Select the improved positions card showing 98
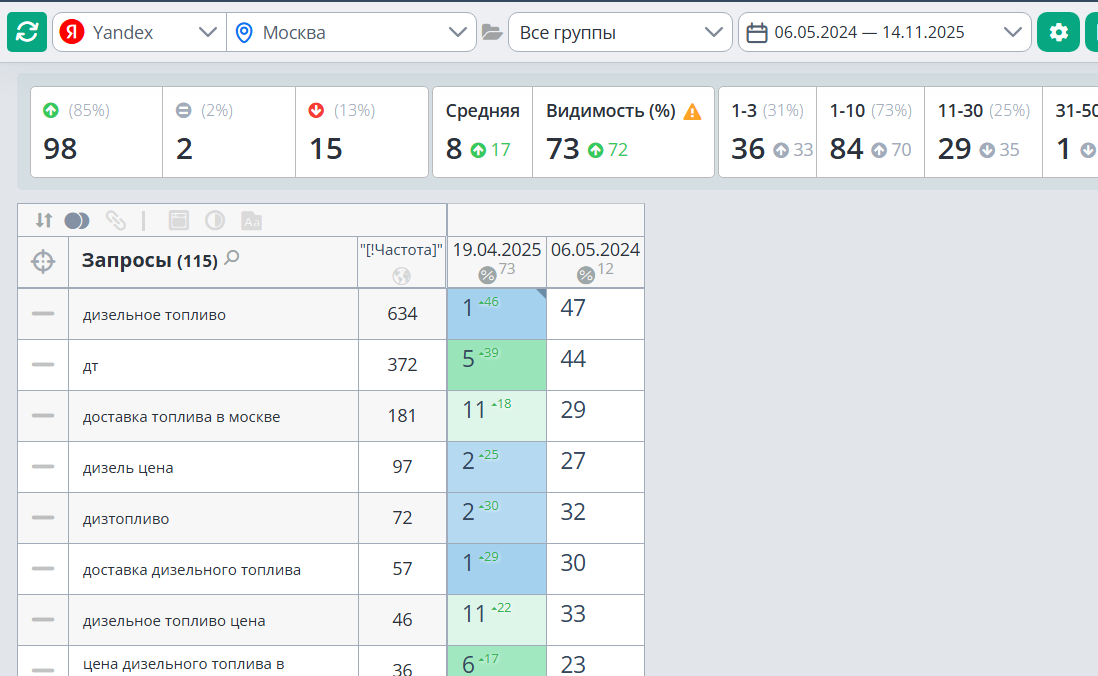Viewport: 1098px width, 676px height. pyautogui.click(x=97, y=132)
